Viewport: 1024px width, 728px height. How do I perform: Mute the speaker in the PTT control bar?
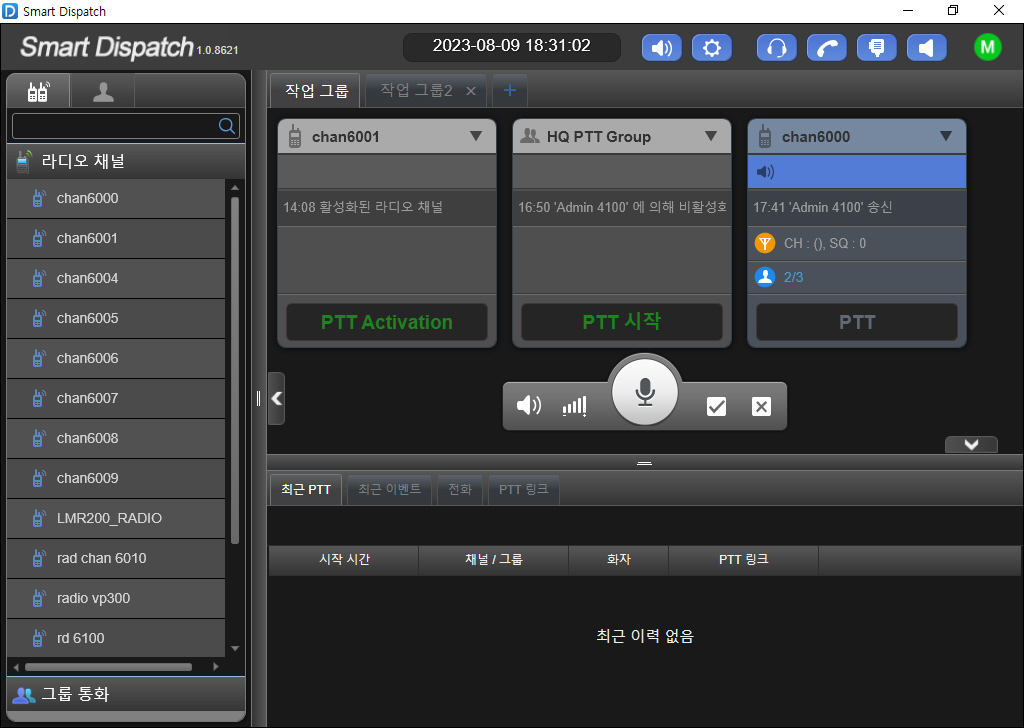pos(528,406)
